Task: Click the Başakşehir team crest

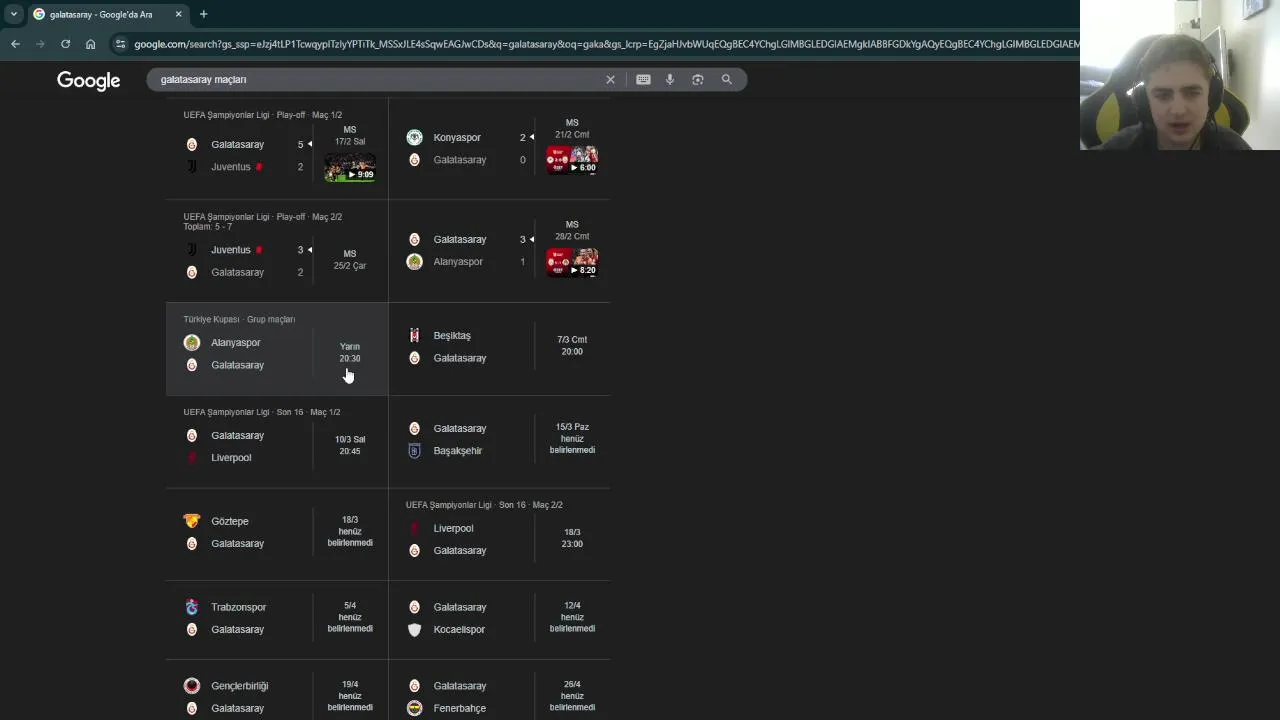Action: coord(414,451)
